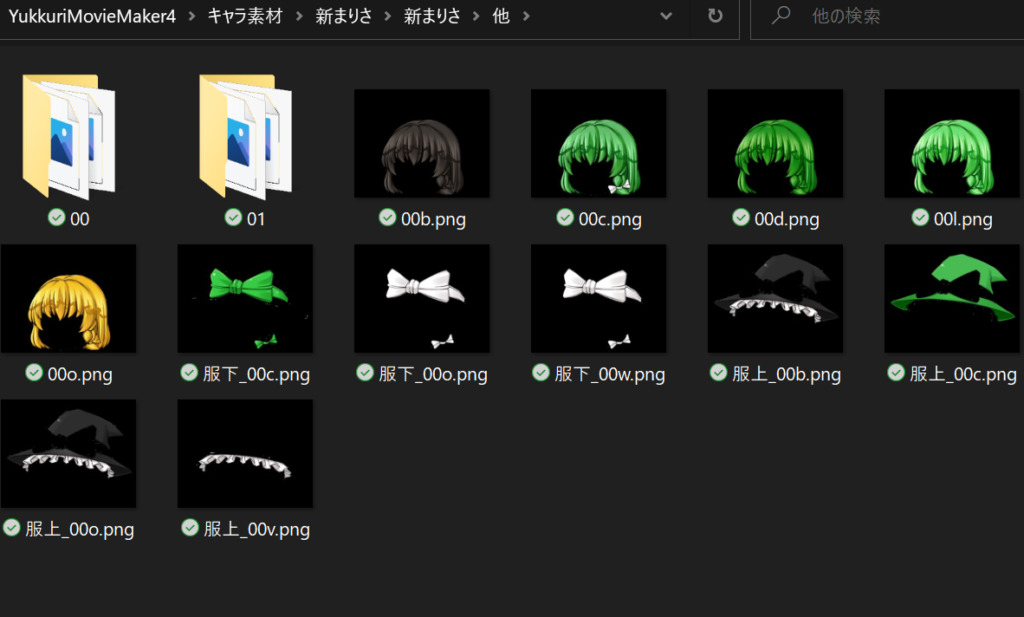Expand chevron between the two 新まりさ breadcrumbs
This screenshot has height=617, width=1024.
tap(387, 16)
